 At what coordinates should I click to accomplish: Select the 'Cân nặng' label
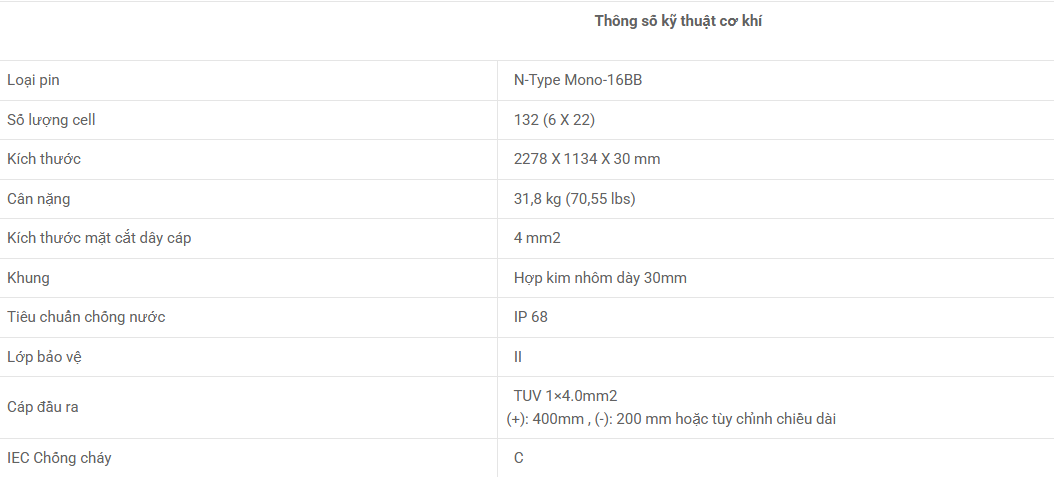[39, 199]
